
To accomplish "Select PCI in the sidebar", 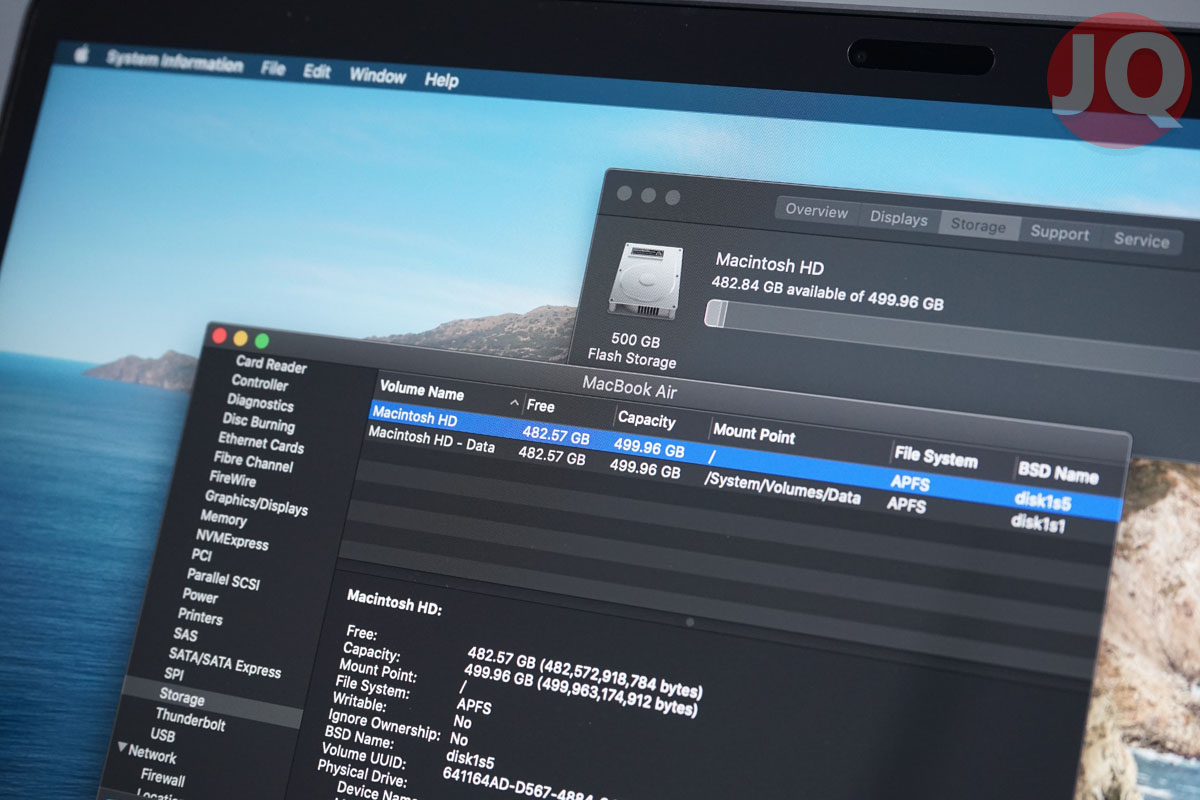I will pos(201,554).
